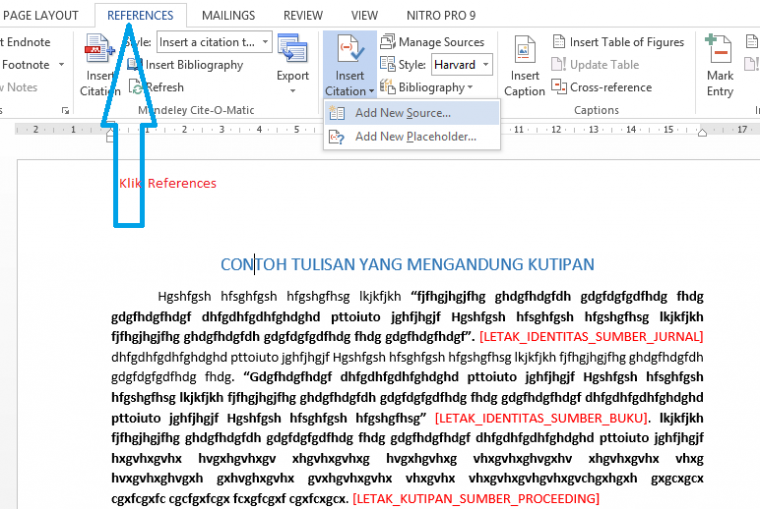
Task: Click the Insert Table of Figures icon
Action: pyautogui.click(x=559, y=42)
